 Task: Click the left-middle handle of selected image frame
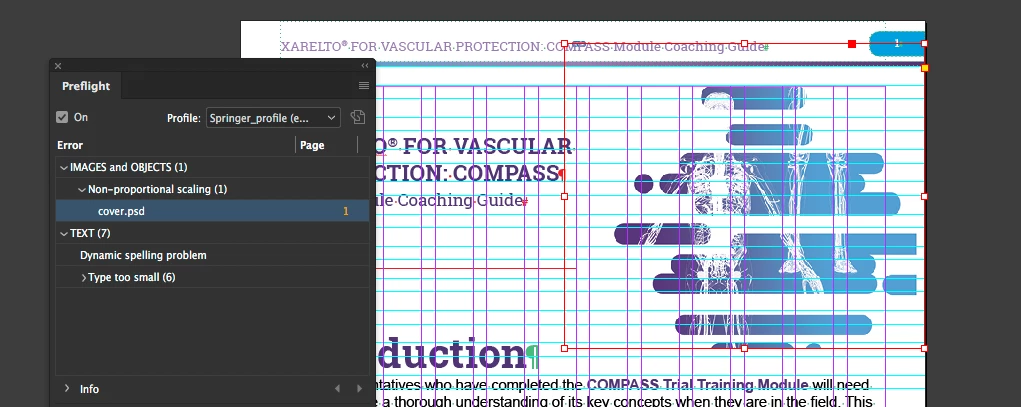click(x=565, y=196)
